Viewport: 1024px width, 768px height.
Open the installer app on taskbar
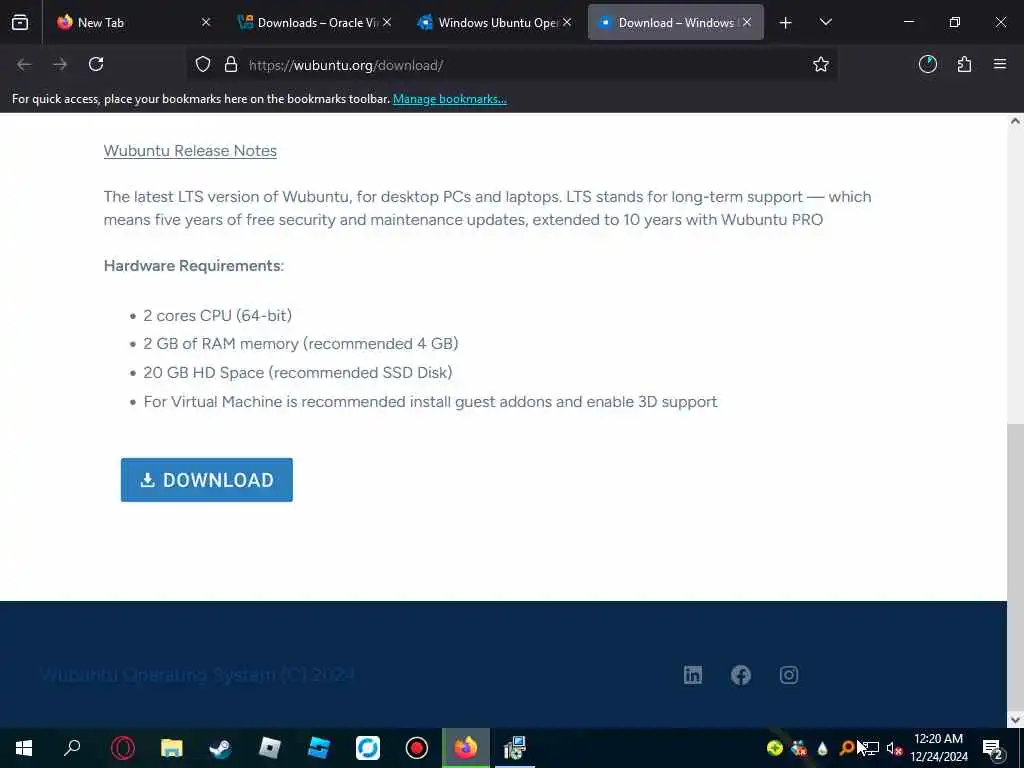pyautogui.click(x=515, y=748)
